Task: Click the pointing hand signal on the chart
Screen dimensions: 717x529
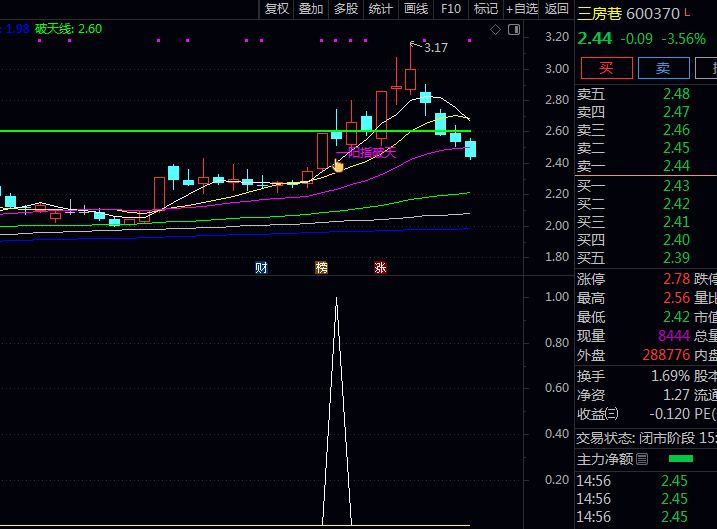Action: coord(338,165)
